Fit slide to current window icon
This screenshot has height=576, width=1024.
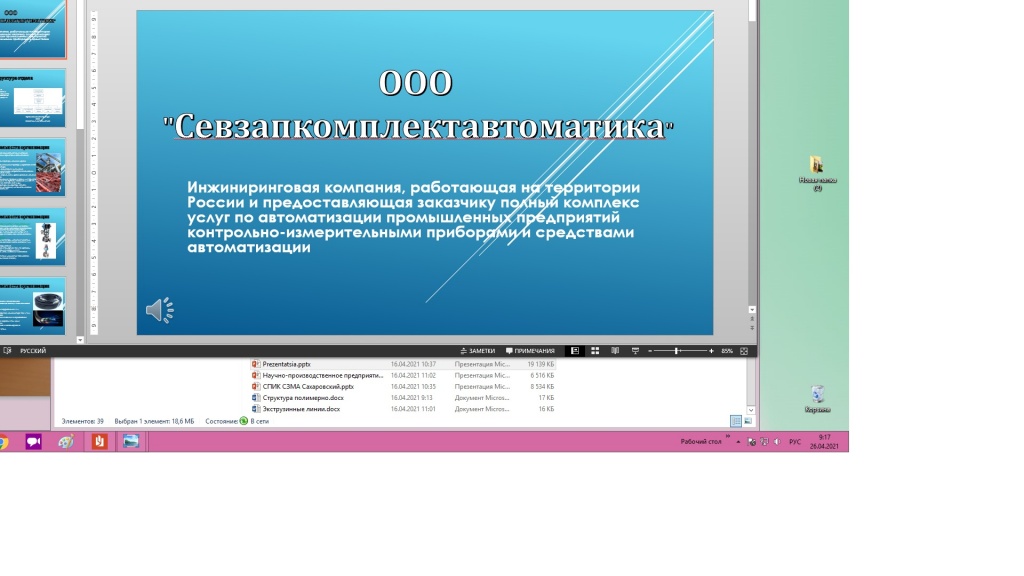(744, 351)
